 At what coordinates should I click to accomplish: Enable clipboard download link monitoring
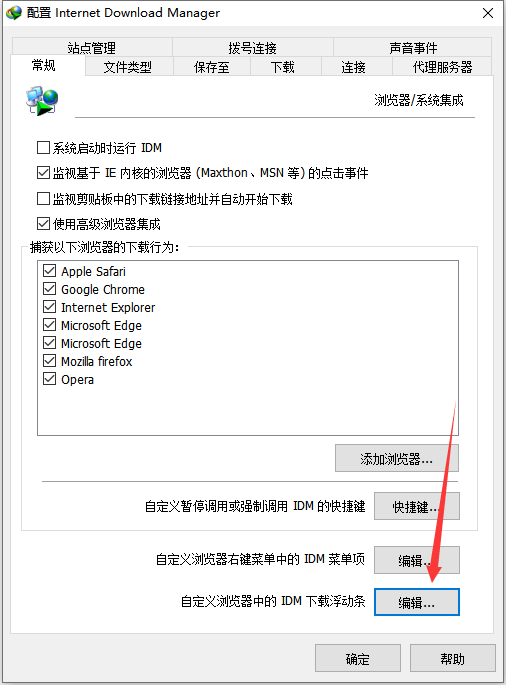(43, 199)
